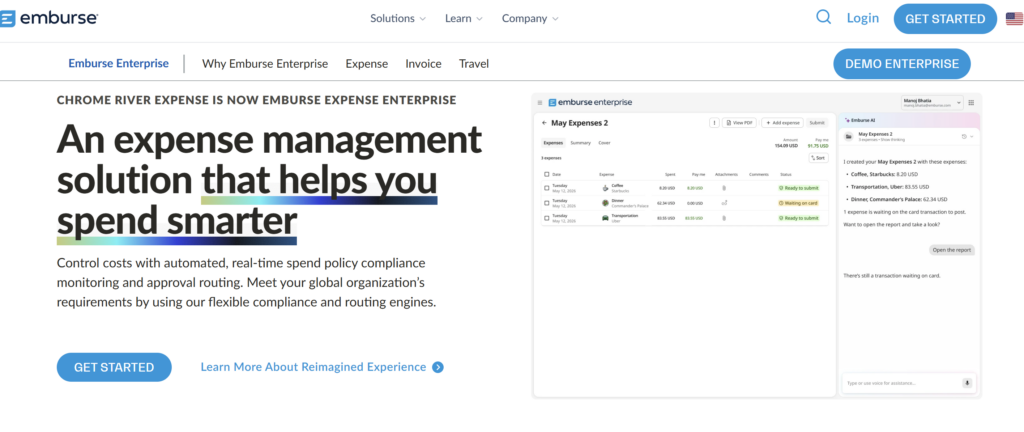The image size is (1024, 432).
Task: Check the Coffee expense row checkbox
Action: 547,188
